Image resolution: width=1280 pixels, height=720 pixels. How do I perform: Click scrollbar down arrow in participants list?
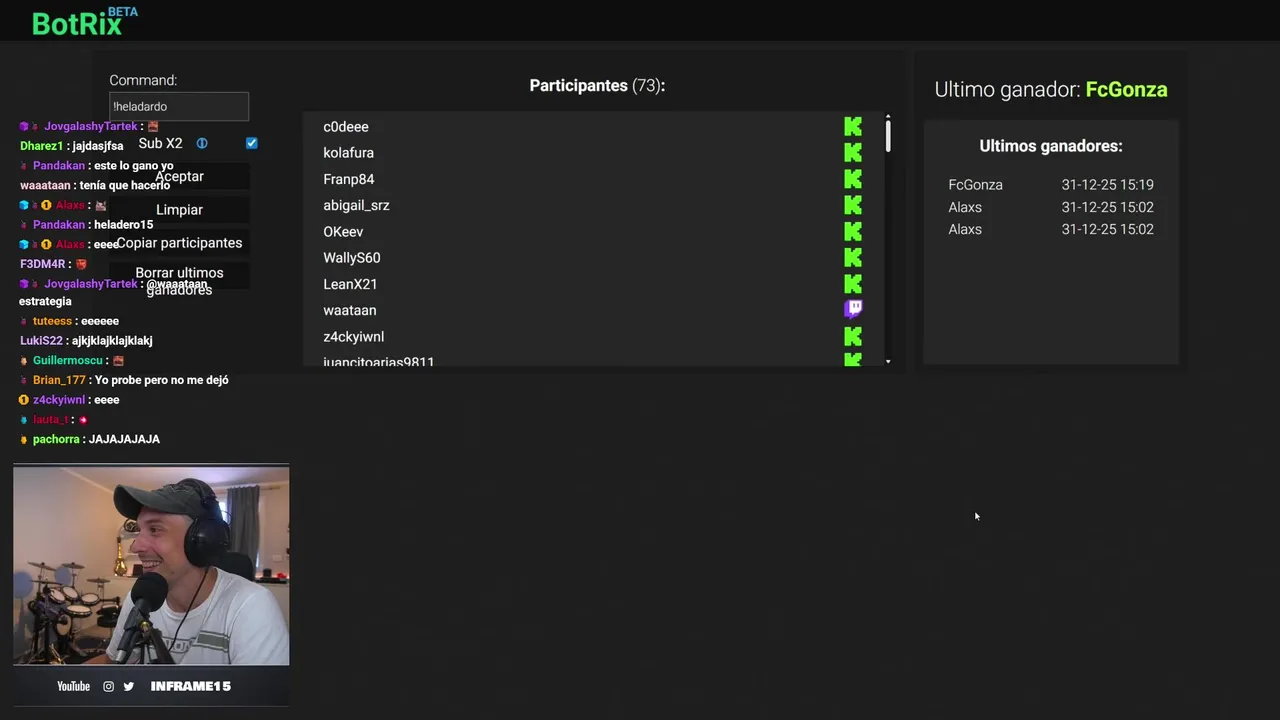click(x=888, y=361)
